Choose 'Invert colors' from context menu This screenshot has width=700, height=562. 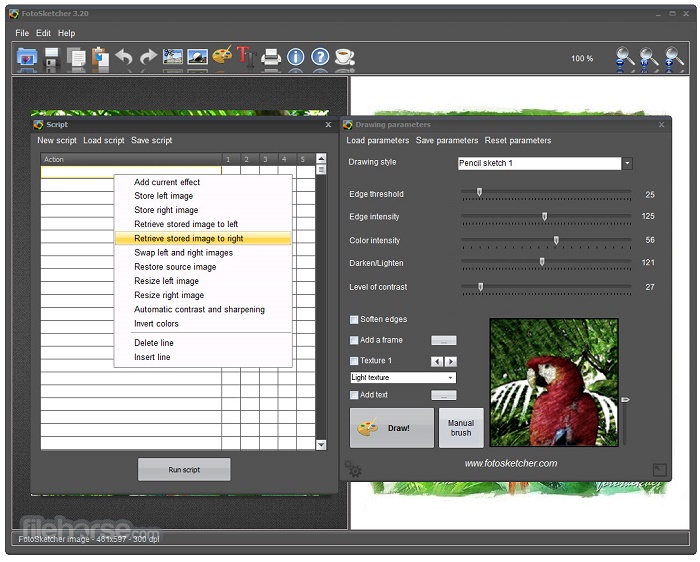(x=157, y=324)
